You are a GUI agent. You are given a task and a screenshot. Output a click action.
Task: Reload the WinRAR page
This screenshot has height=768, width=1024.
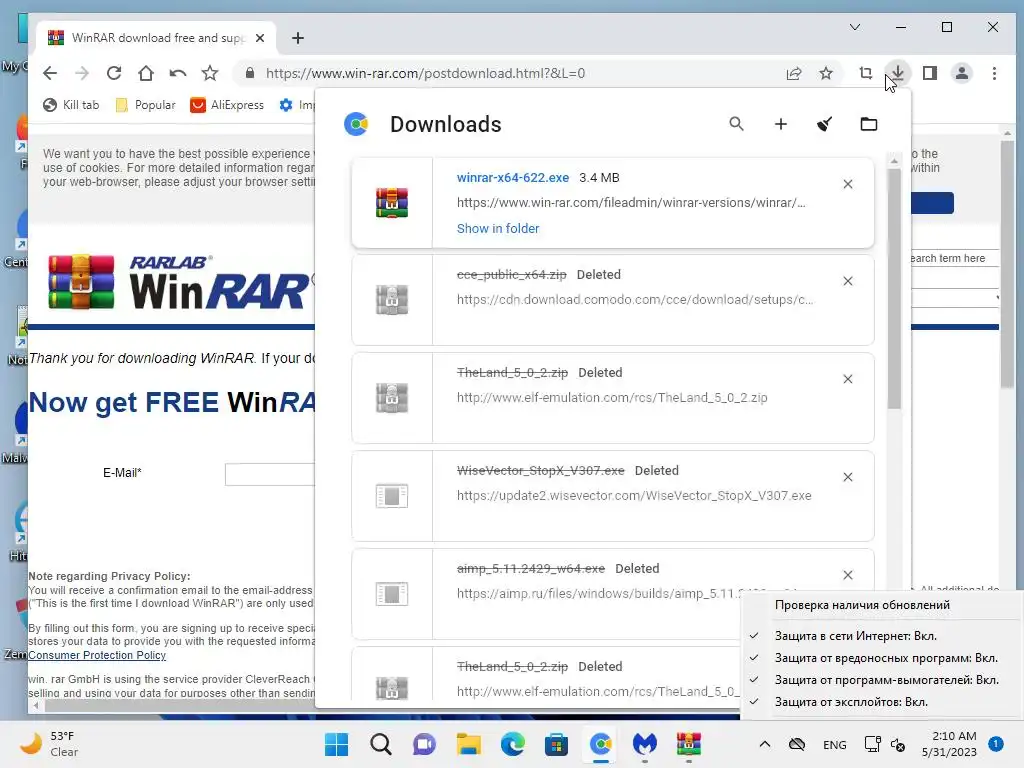pos(114,73)
